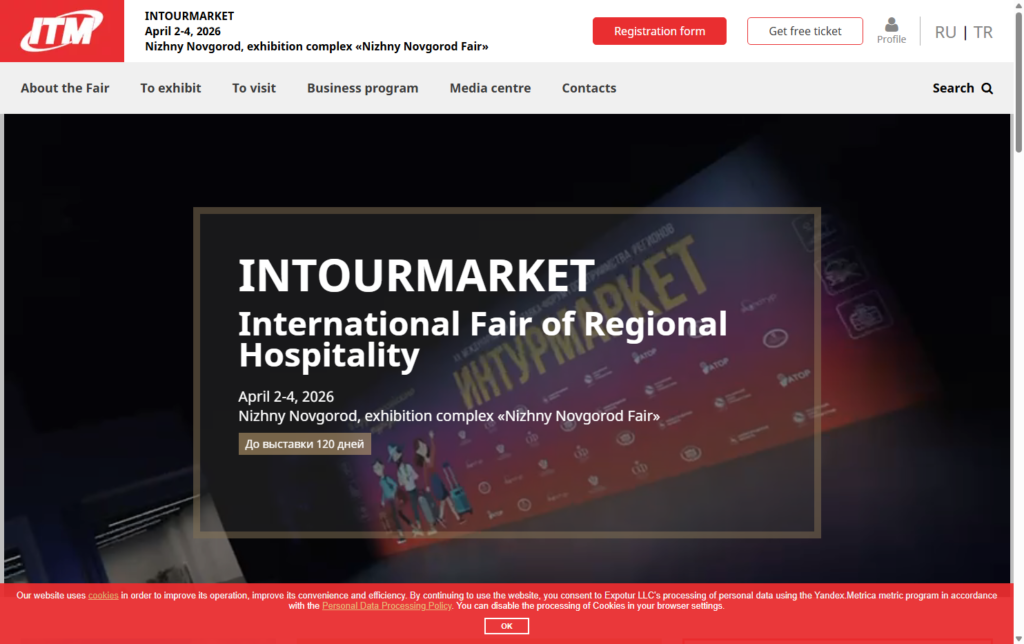Click the "До выставки 120 дней" countdown badge
1024x644 pixels.
tap(305, 444)
